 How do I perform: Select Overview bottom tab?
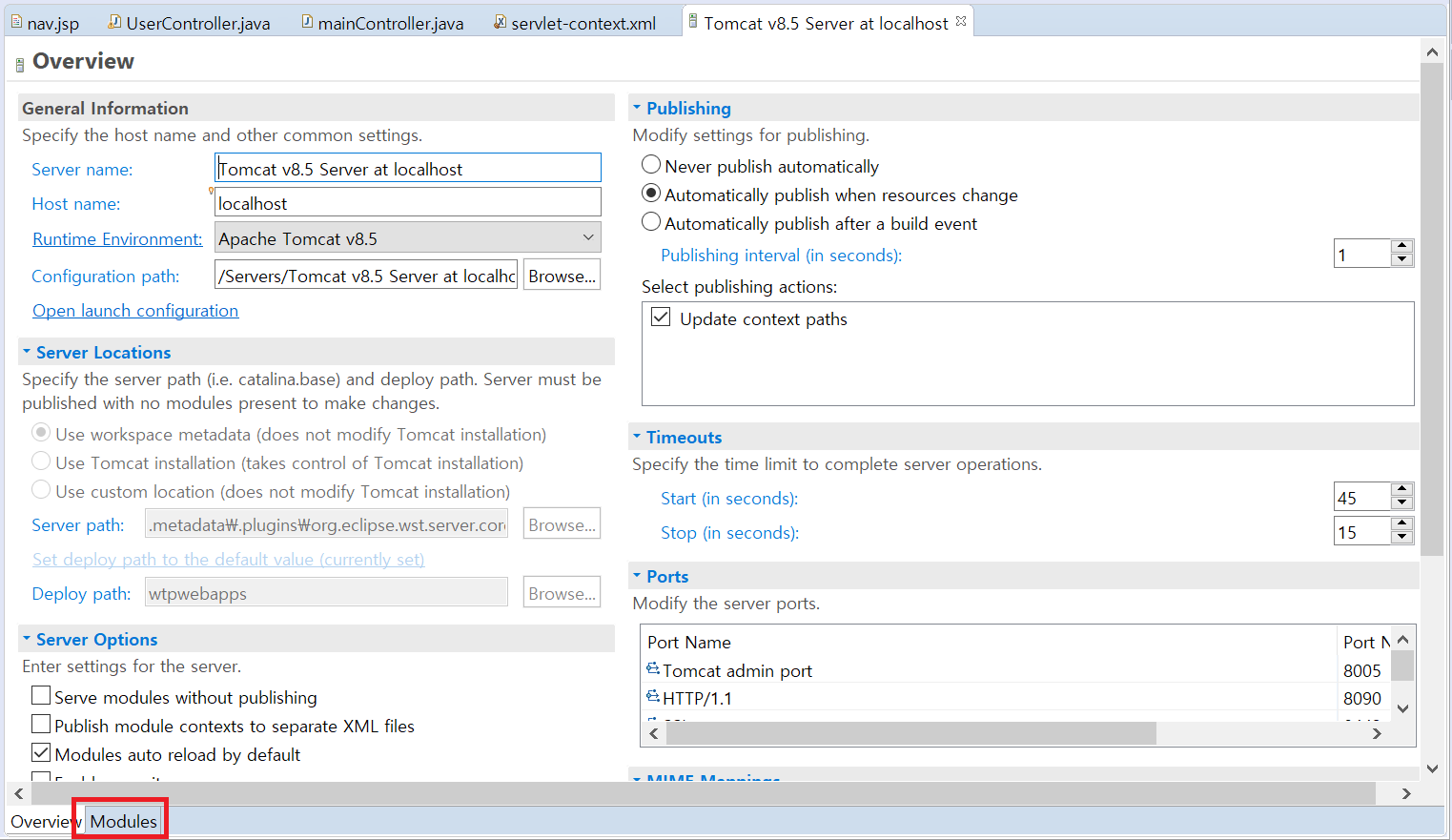(44, 821)
